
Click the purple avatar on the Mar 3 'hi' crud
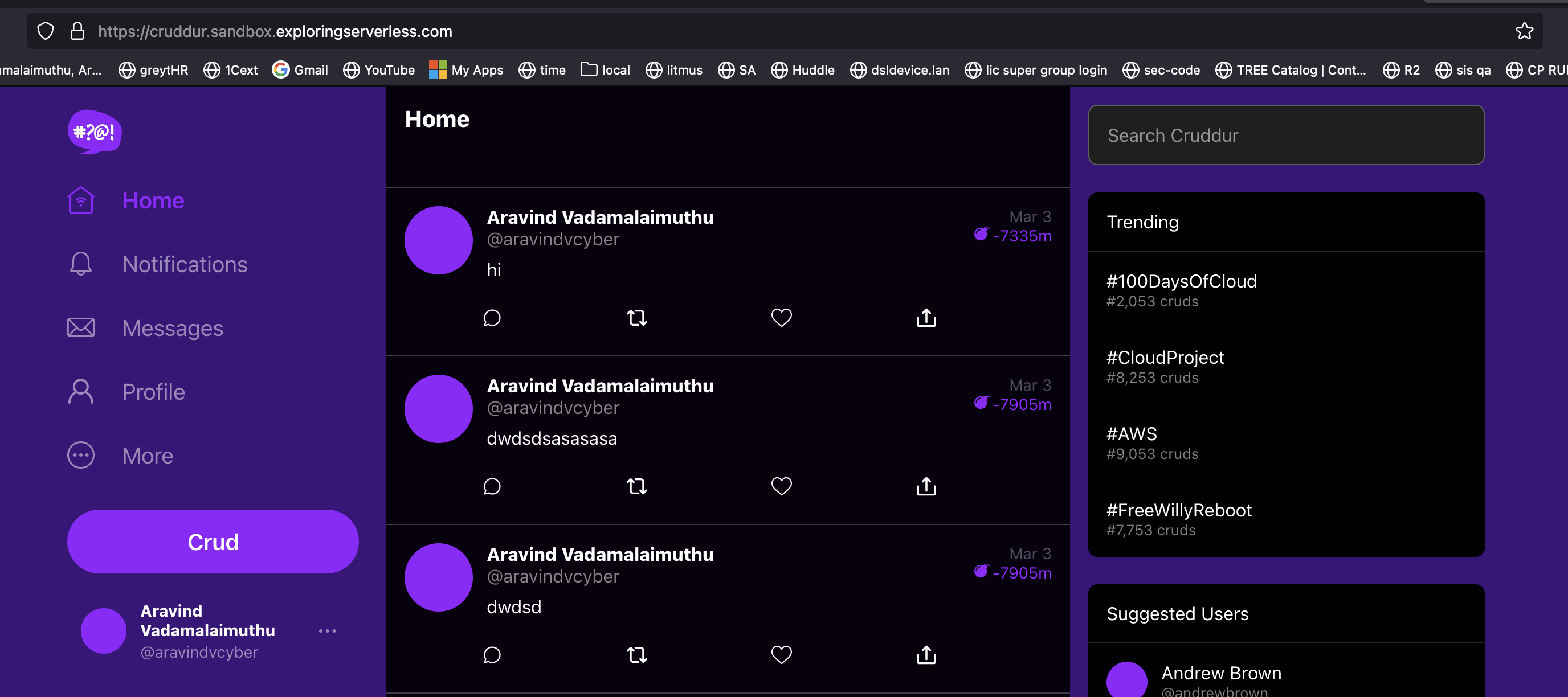click(438, 240)
